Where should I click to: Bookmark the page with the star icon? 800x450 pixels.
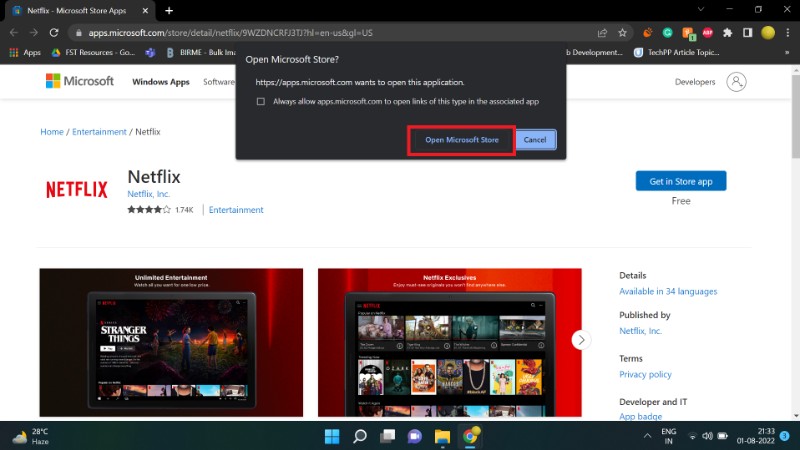point(622,33)
